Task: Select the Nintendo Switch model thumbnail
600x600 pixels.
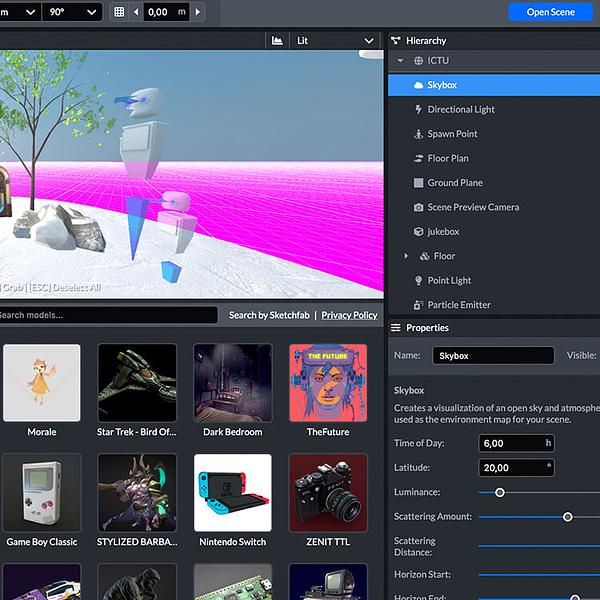Action: click(232, 493)
